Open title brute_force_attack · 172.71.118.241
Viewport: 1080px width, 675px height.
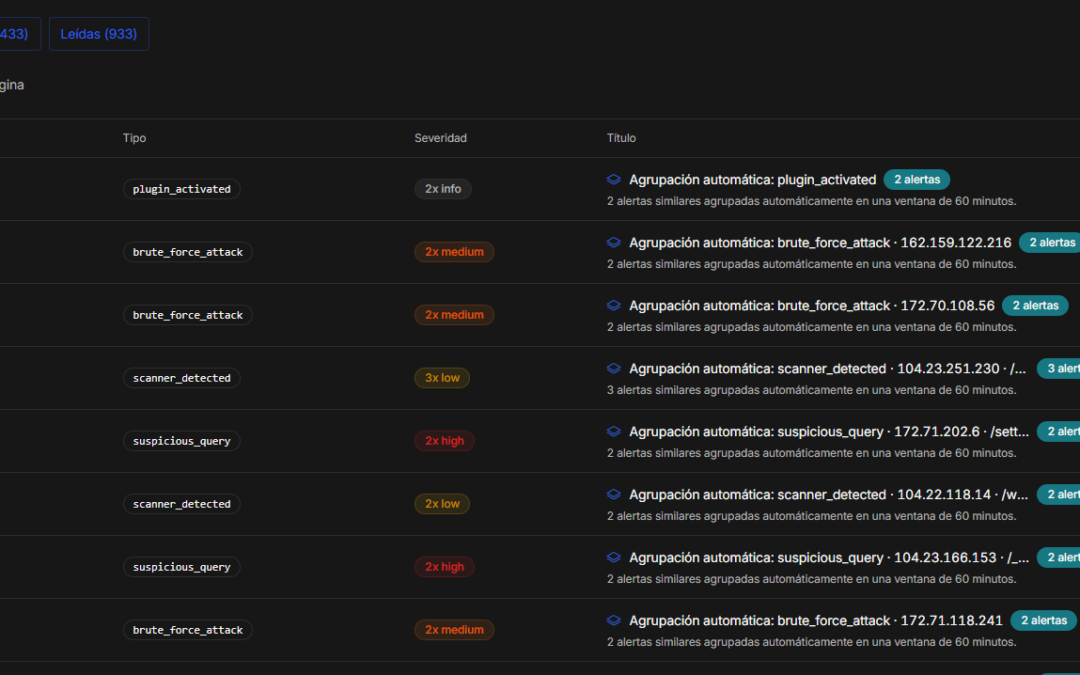click(x=816, y=621)
